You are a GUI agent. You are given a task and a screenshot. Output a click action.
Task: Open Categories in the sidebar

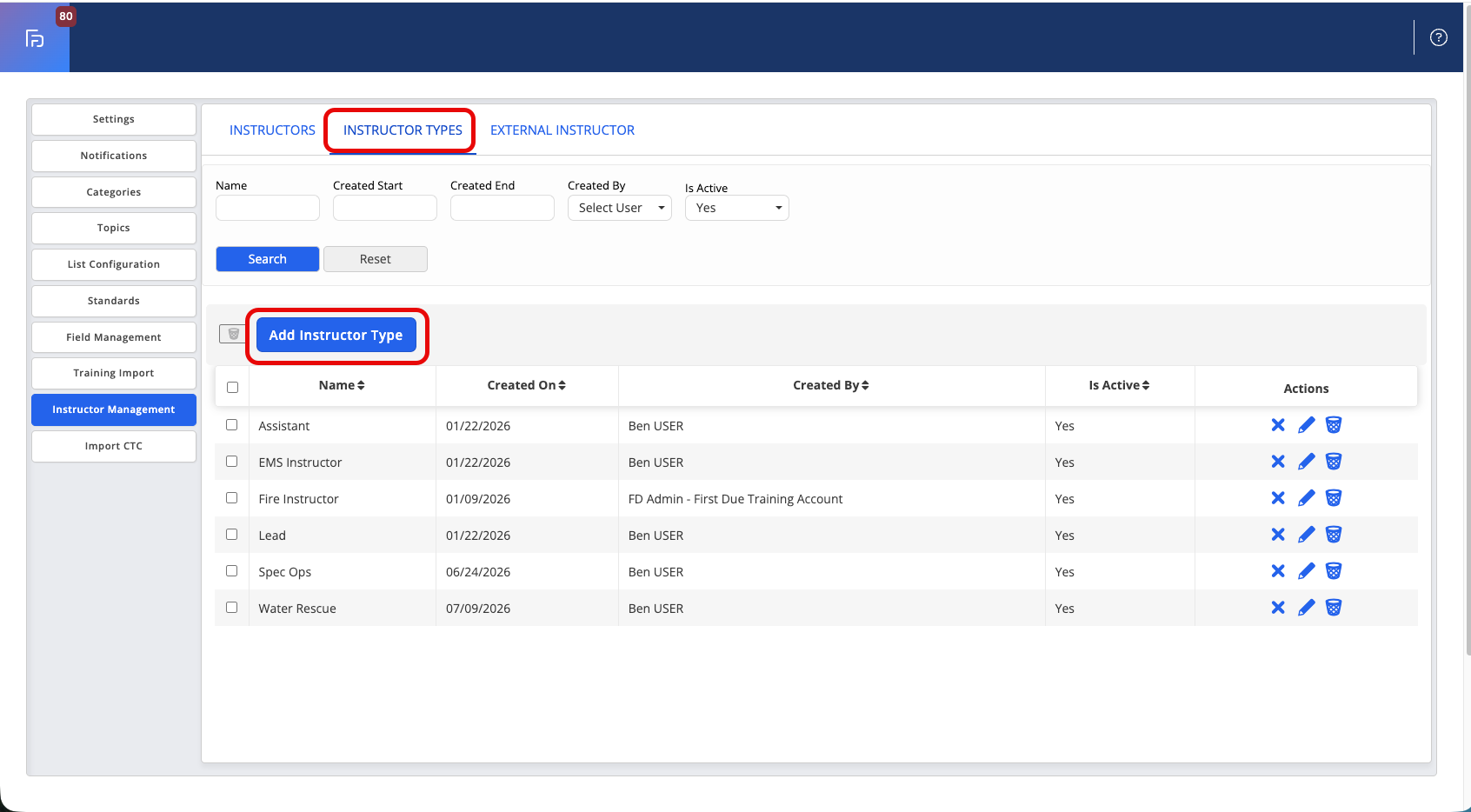[114, 192]
